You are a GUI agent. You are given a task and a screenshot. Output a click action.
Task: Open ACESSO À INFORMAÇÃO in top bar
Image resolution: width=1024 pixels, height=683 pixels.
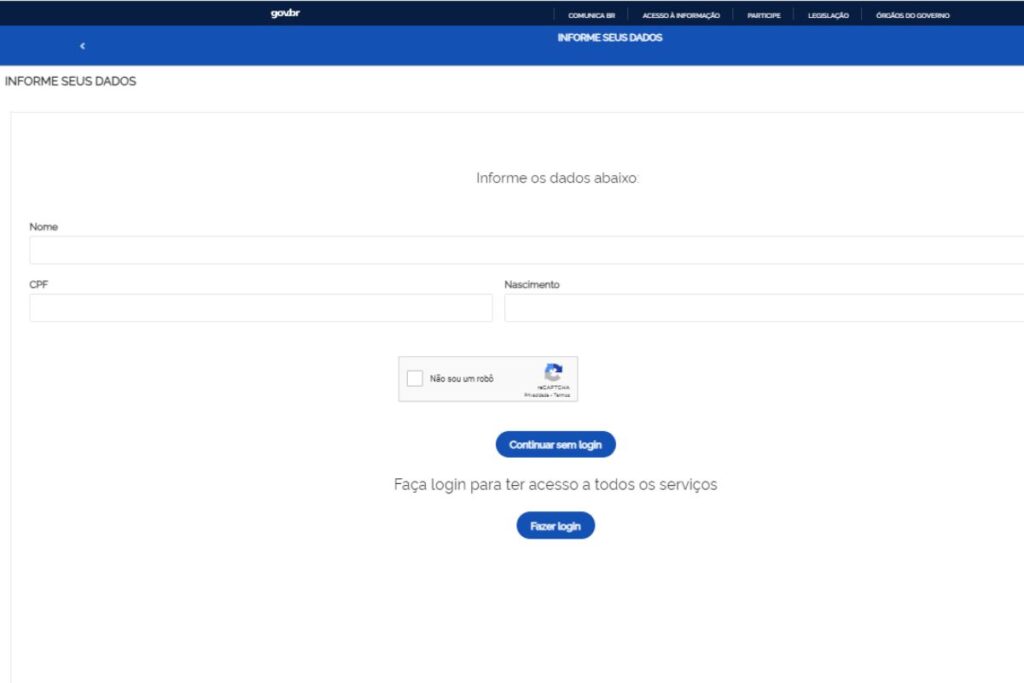click(x=680, y=15)
